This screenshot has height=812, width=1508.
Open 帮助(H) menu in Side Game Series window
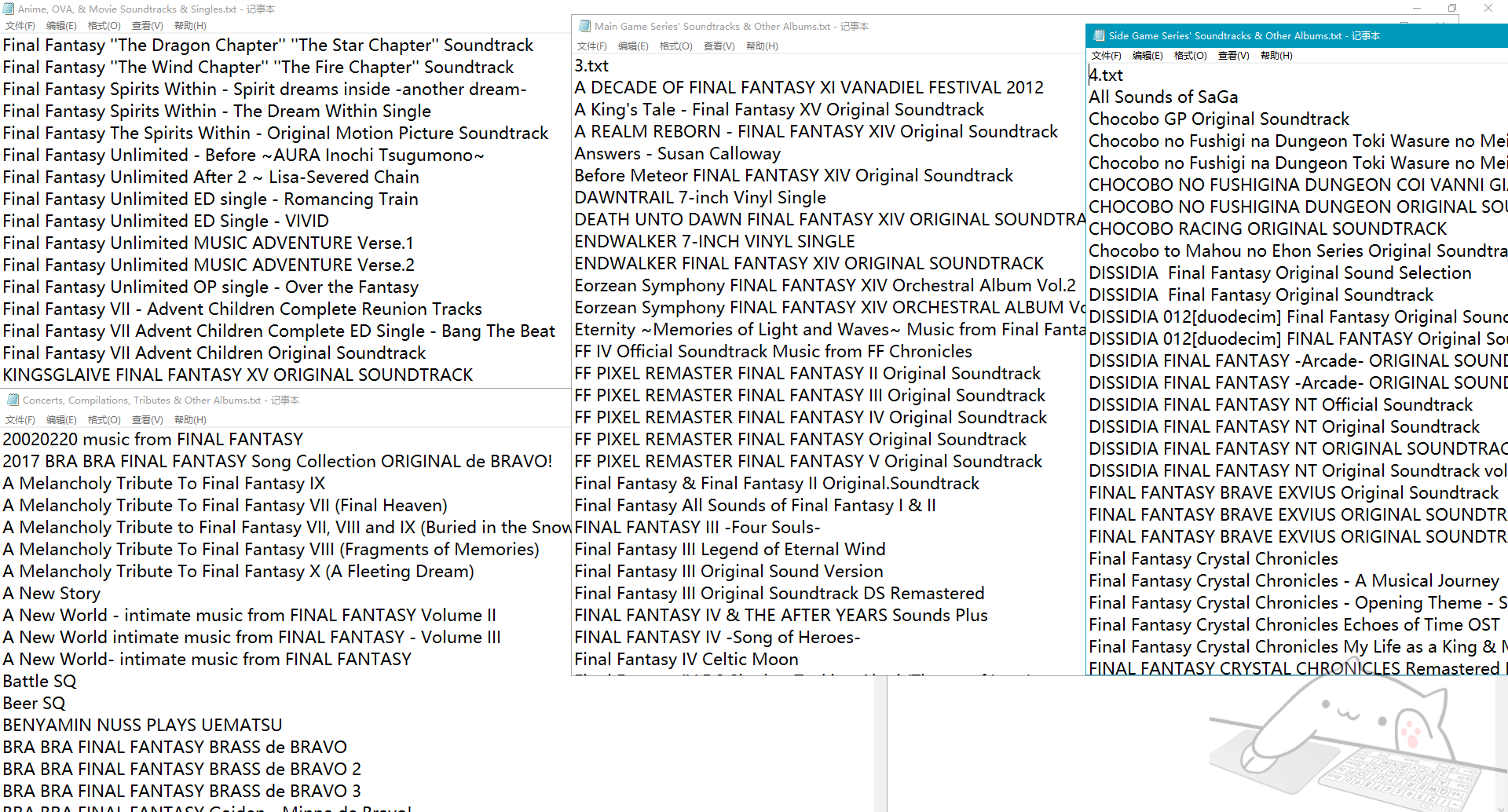pos(1276,56)
